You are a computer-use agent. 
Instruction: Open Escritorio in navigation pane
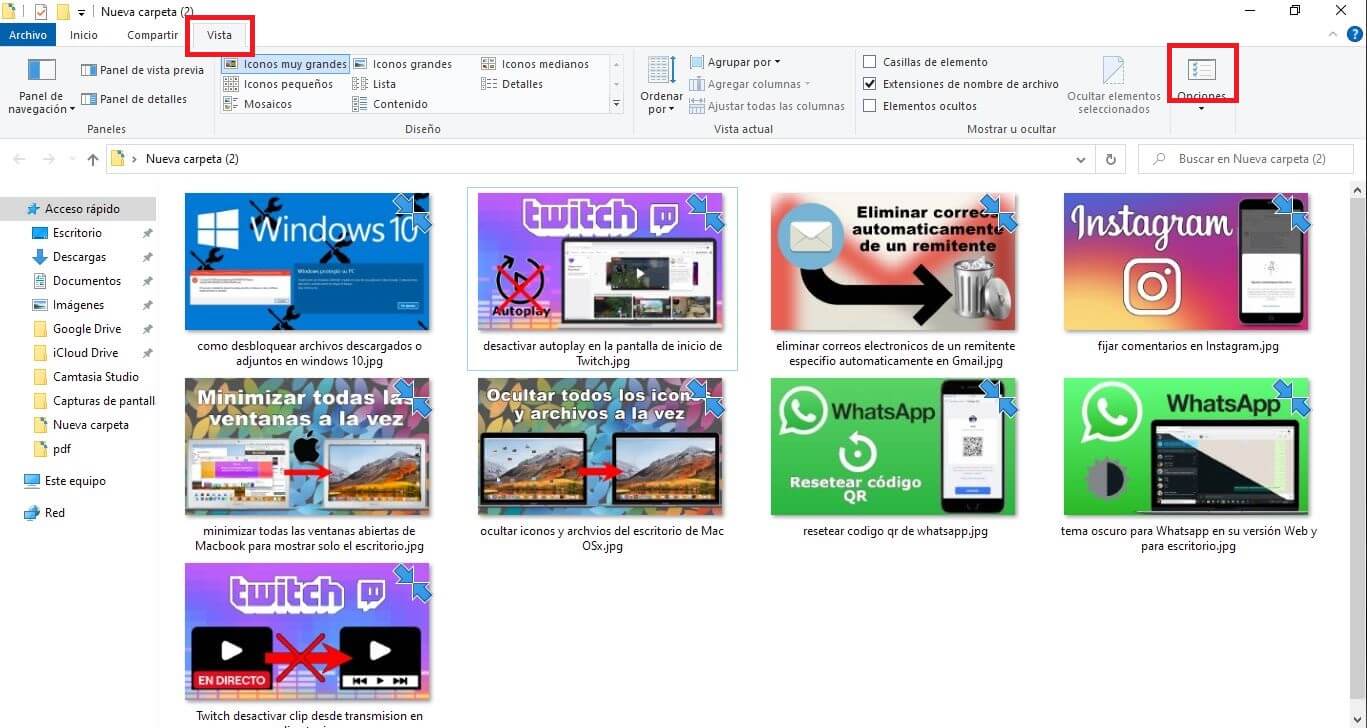(77, 233)
